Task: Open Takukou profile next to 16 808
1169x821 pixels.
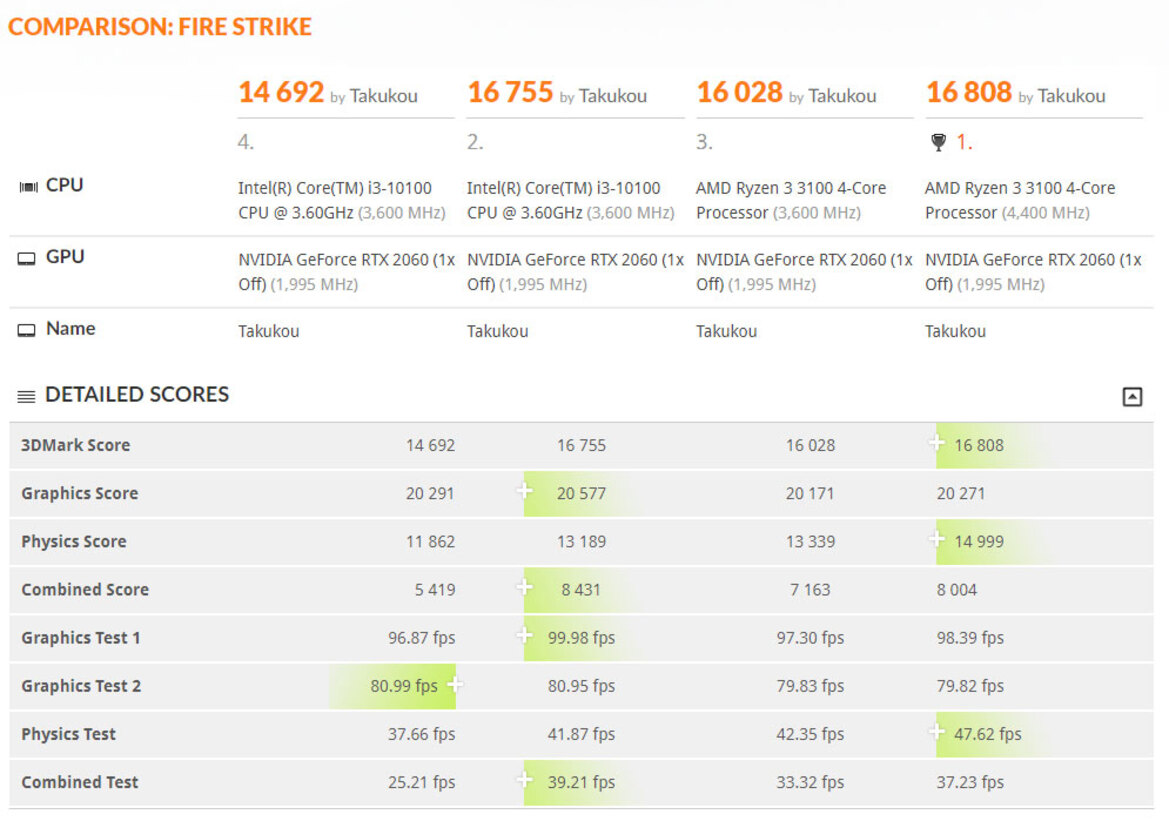Action: (1071, 96)
